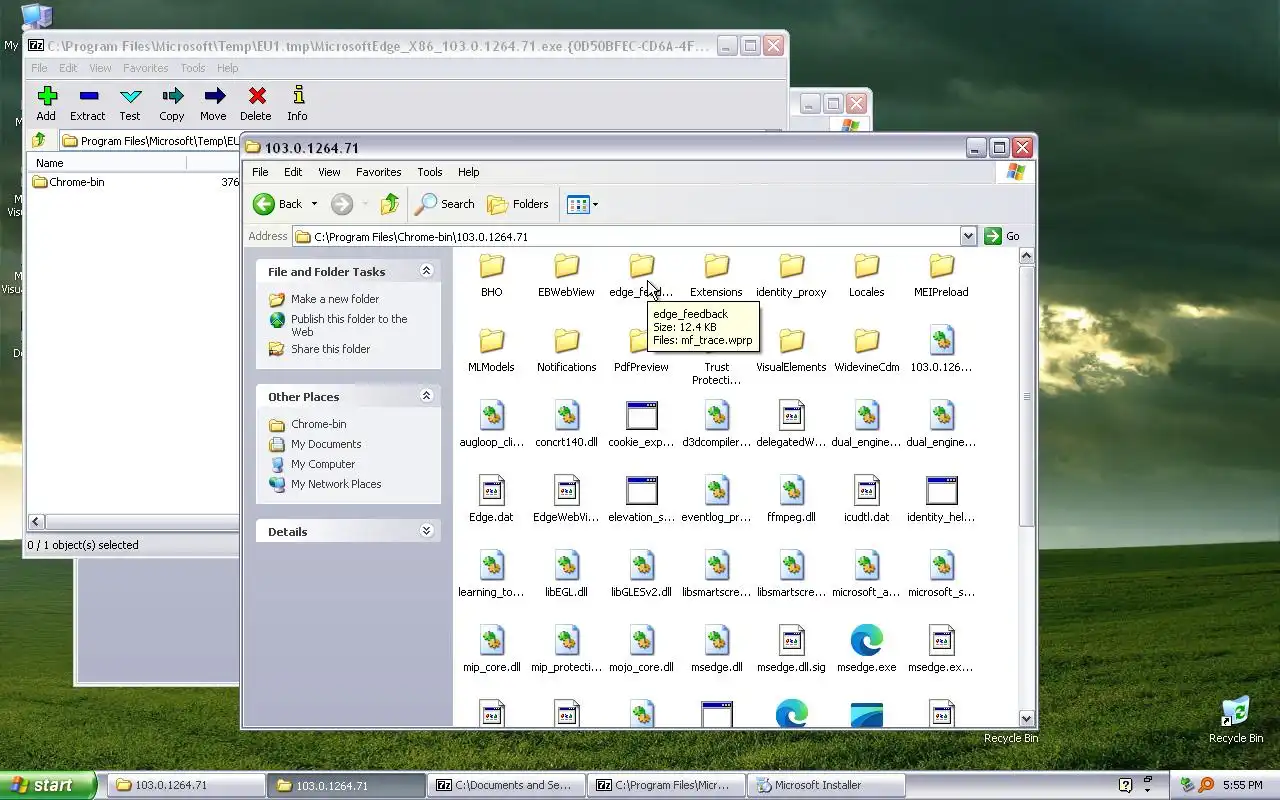Click the Explorer Up folder icon
This screenshot has height=800, width=1280.
tap(390, 204)
